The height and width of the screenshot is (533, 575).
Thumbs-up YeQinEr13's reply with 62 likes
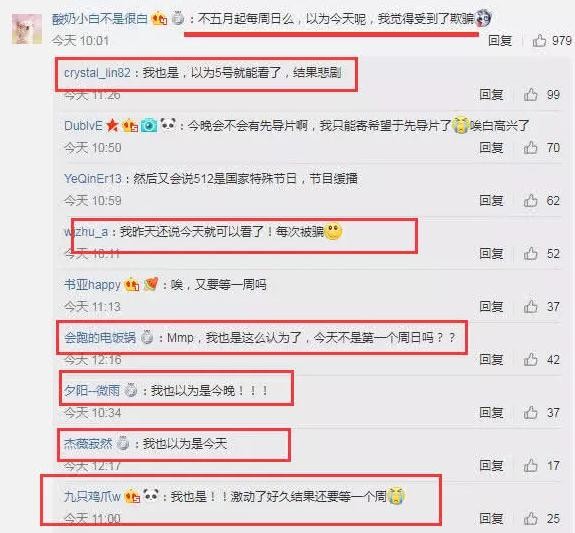(x=531, y=201)
